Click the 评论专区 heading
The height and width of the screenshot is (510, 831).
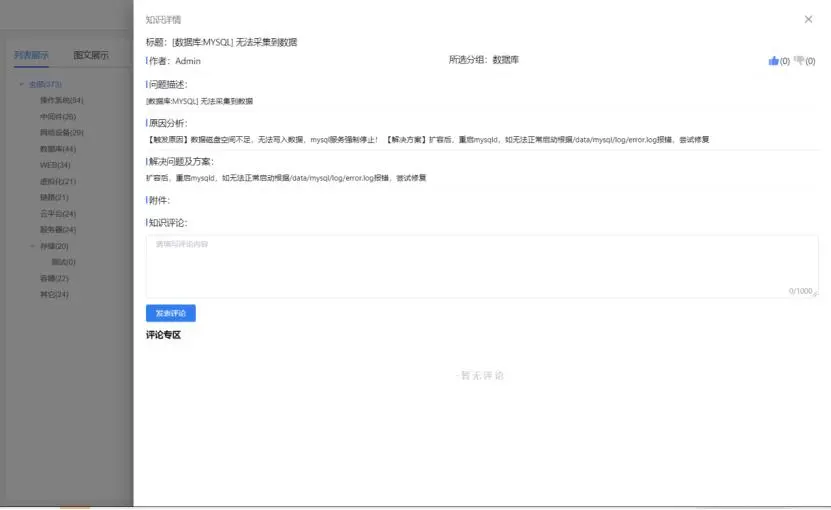point(163,335)
